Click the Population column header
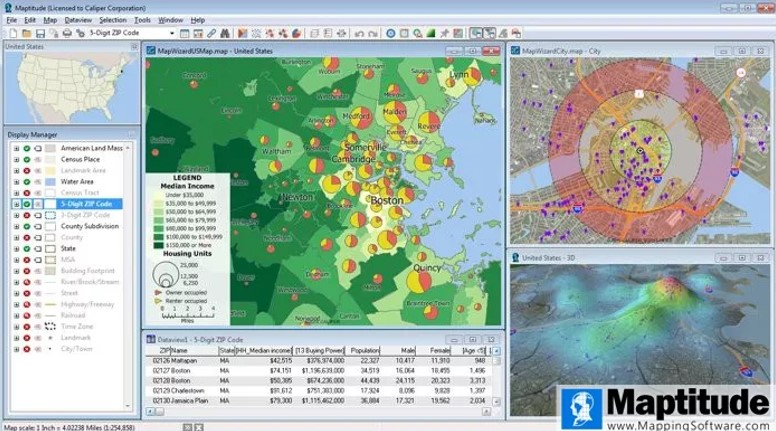This screenshot has height=431, width=776. [x=363, y=350]
